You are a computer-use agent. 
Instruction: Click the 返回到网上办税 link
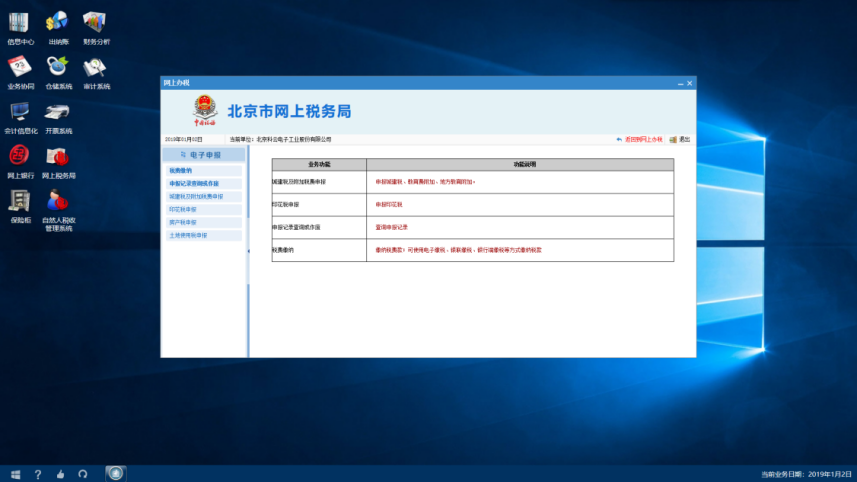pyautogui.click(x=643, y=139)
